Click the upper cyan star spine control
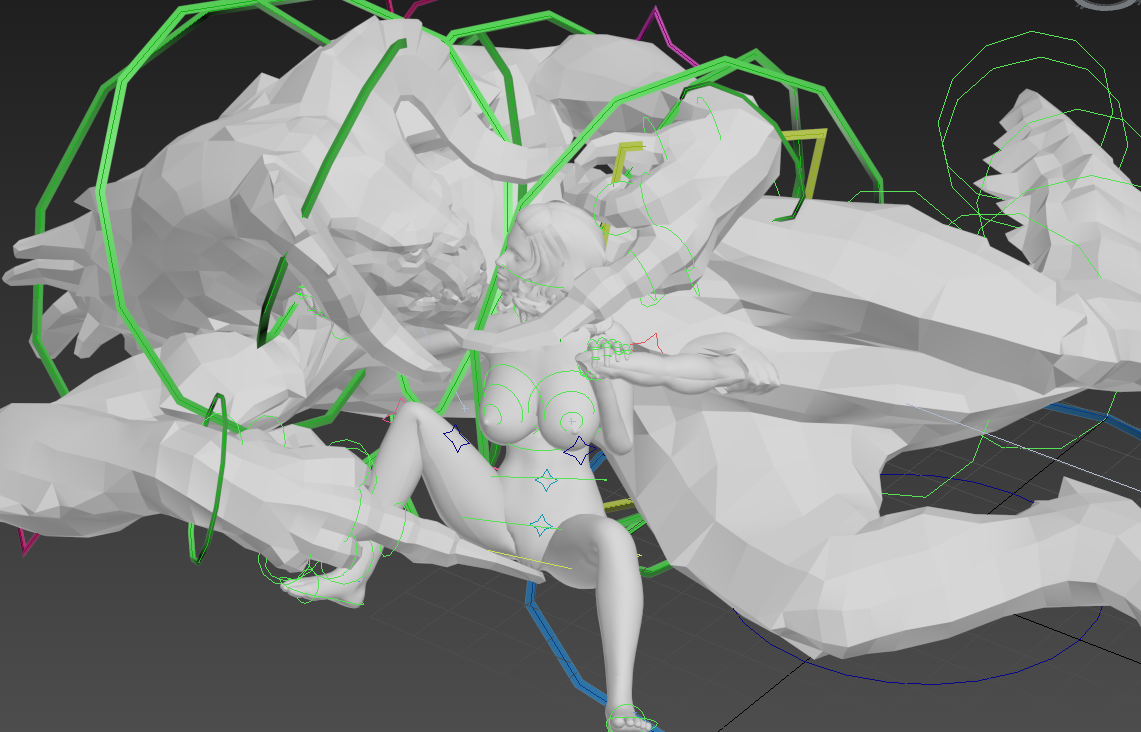Viewport: 1141px width, 732px height. coord(546,480)
